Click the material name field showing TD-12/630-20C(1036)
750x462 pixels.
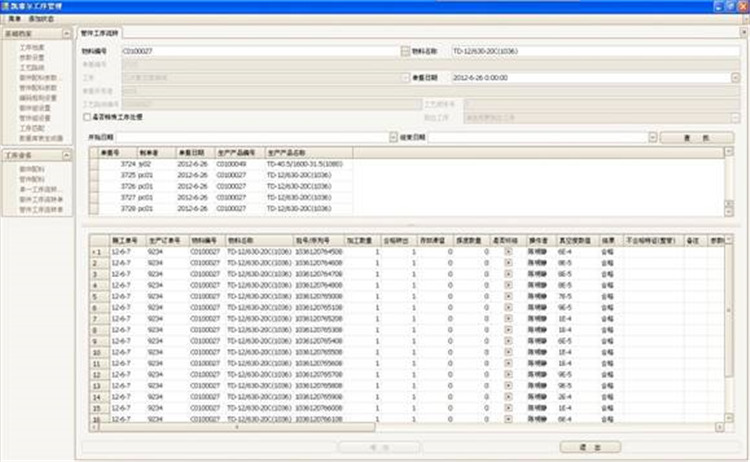point(590,50)
